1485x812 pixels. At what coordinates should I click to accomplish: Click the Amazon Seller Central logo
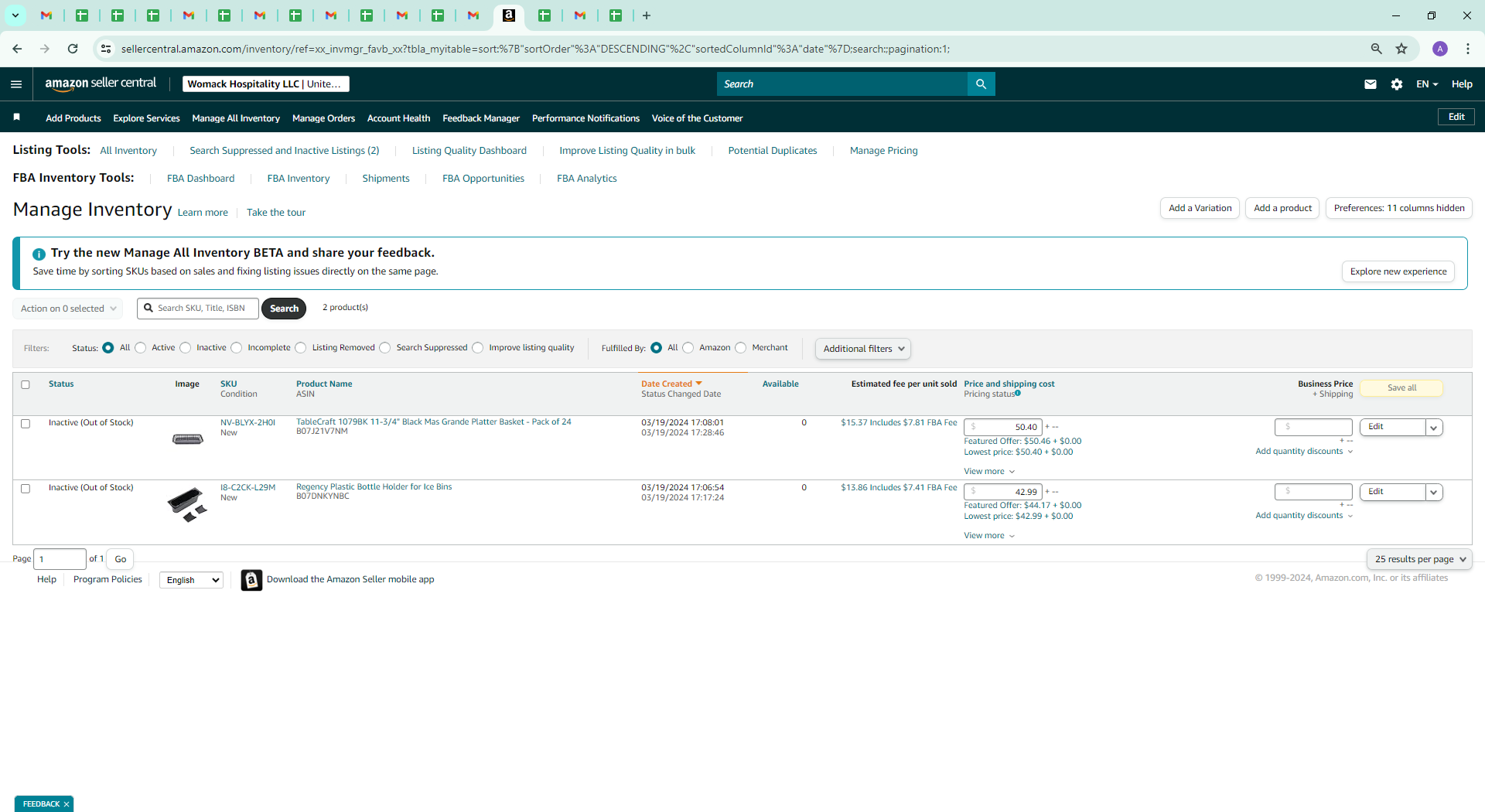[101, 84]
